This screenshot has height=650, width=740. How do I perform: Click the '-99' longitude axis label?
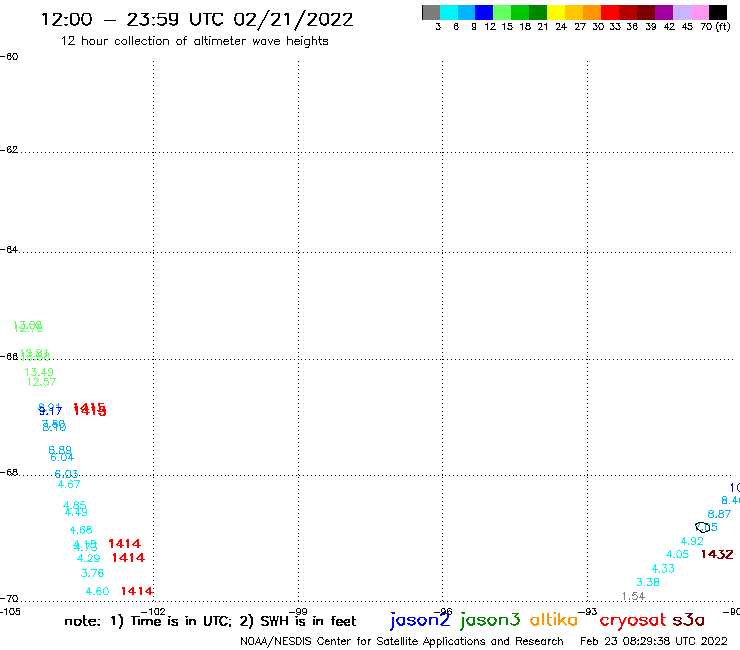(x=298, y=612)
